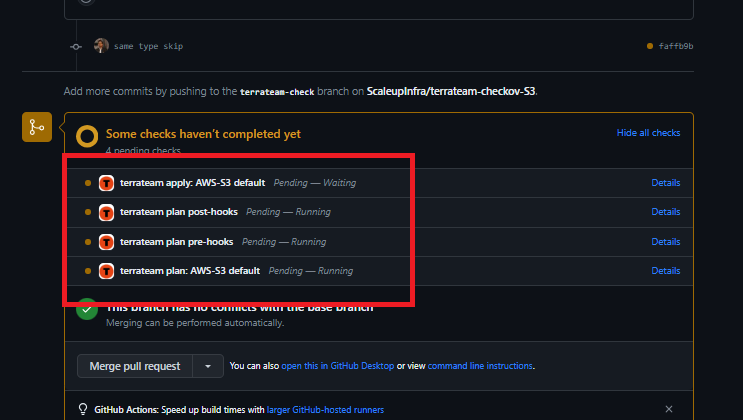Collapse checks with Hide all checks
Screen dimensions: 748x420
(648, 133)
